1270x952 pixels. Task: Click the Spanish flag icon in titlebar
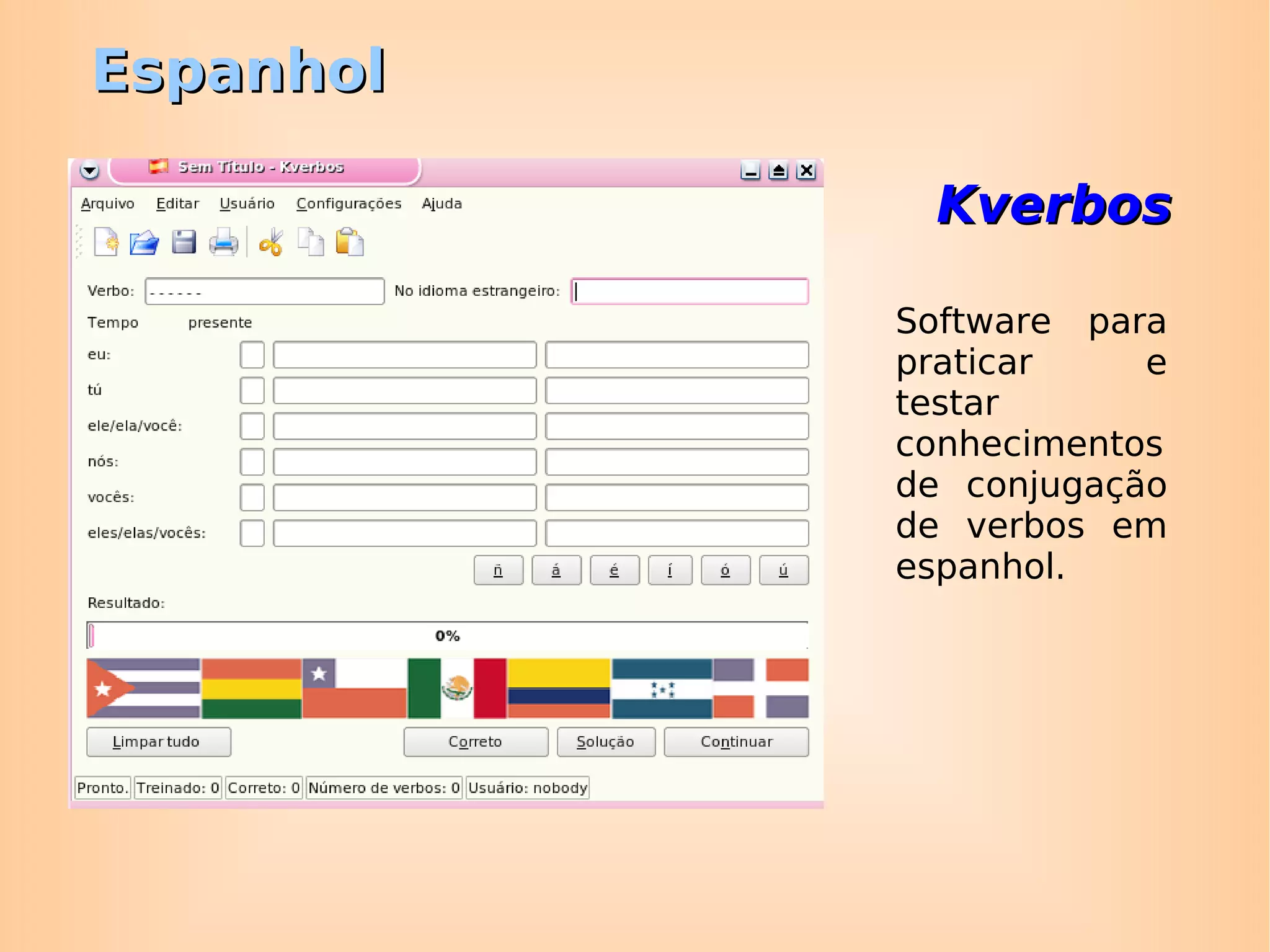(159, 166)
